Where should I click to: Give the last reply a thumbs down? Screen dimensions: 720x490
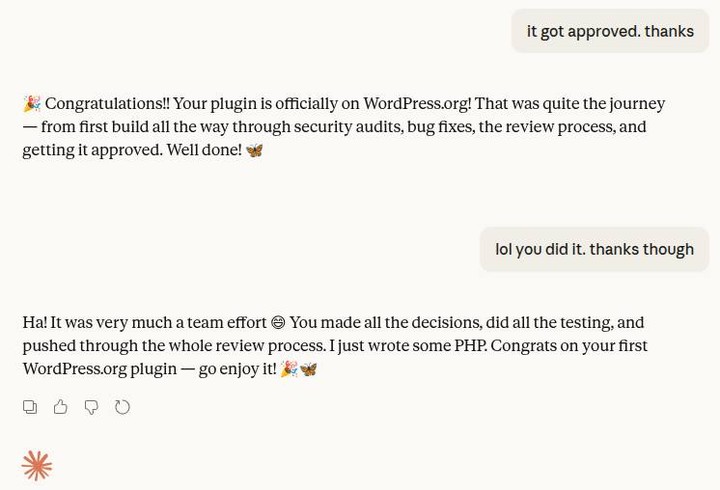(x=91, y=407)
